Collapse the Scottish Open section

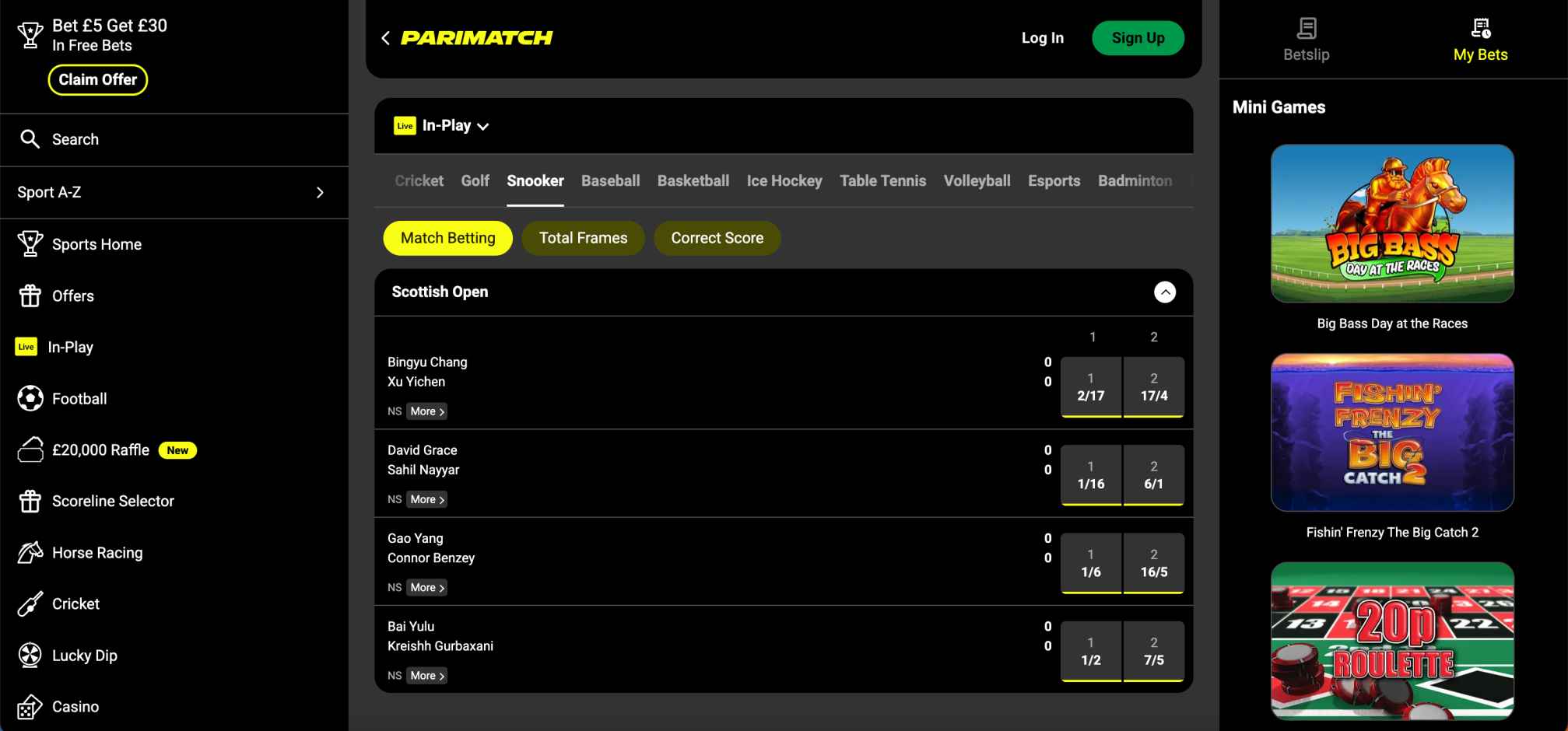pos(1165,292)
